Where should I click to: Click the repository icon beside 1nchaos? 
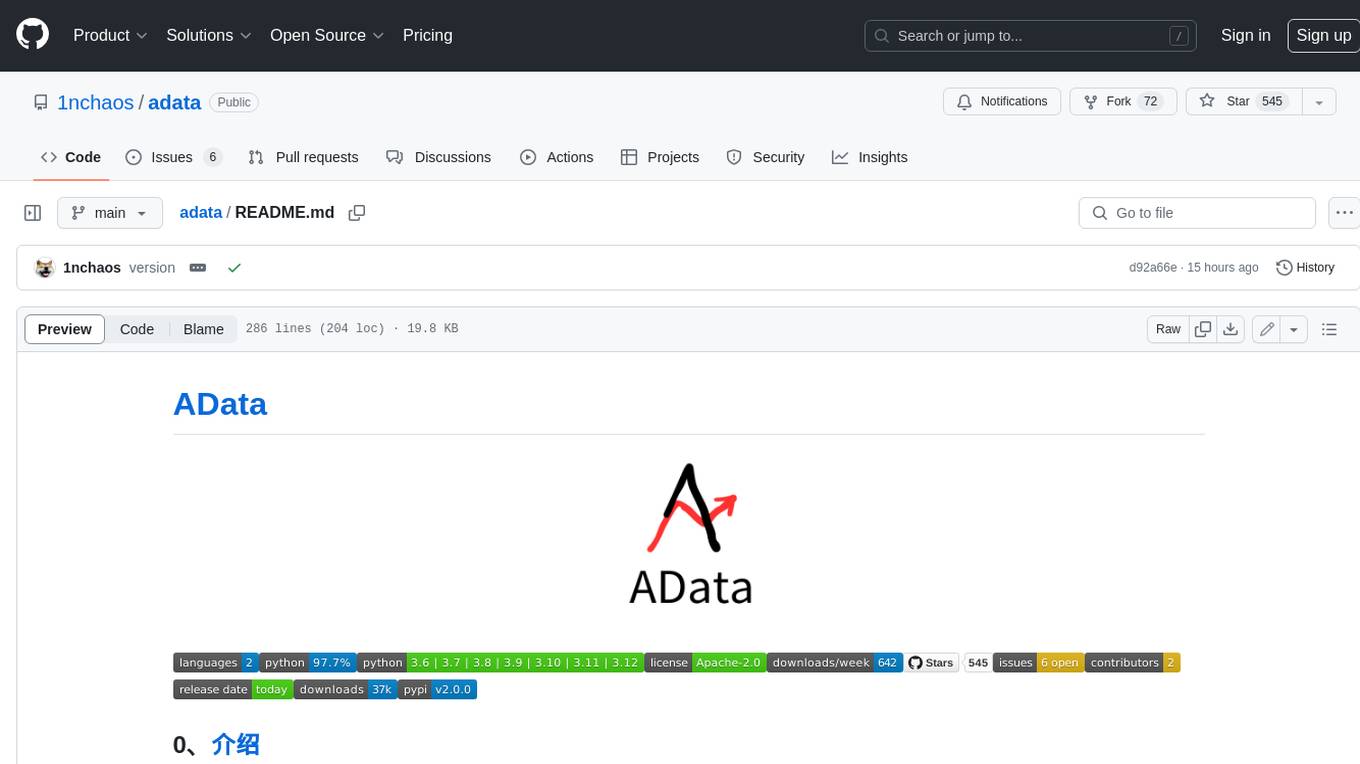(41, 102)
